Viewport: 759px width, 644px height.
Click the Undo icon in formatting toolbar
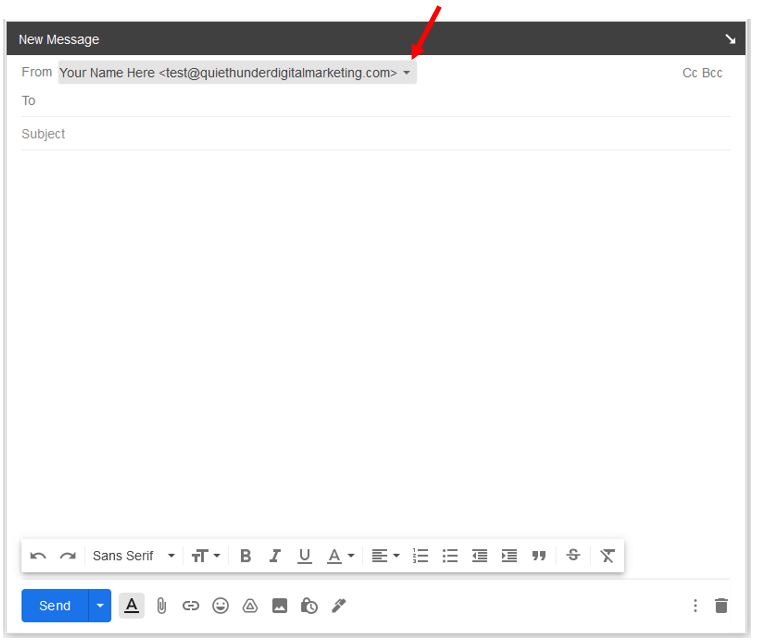[38, 556]
